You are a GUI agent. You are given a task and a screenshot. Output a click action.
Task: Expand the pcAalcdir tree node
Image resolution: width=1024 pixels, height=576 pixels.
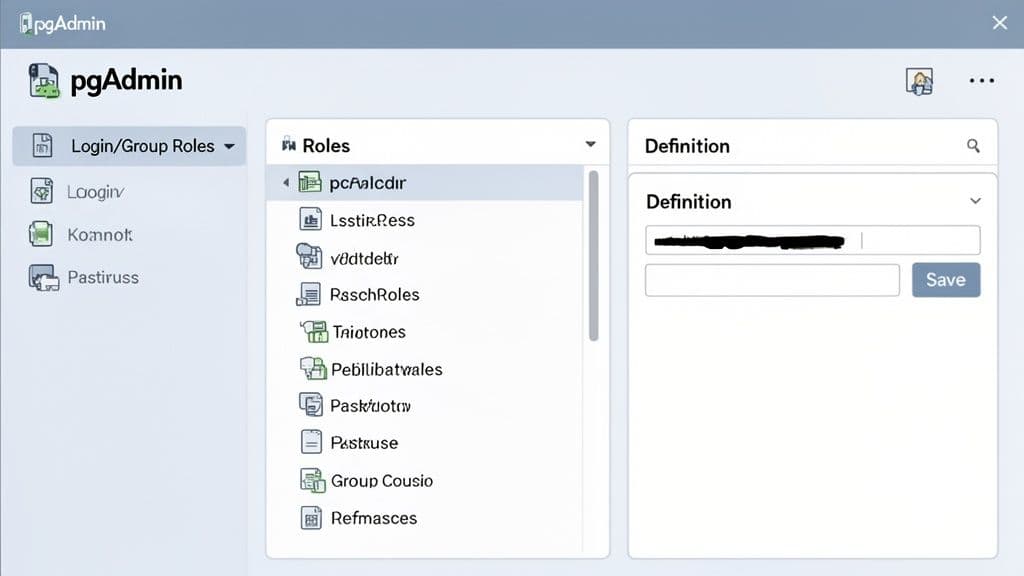tap(285, 182)
